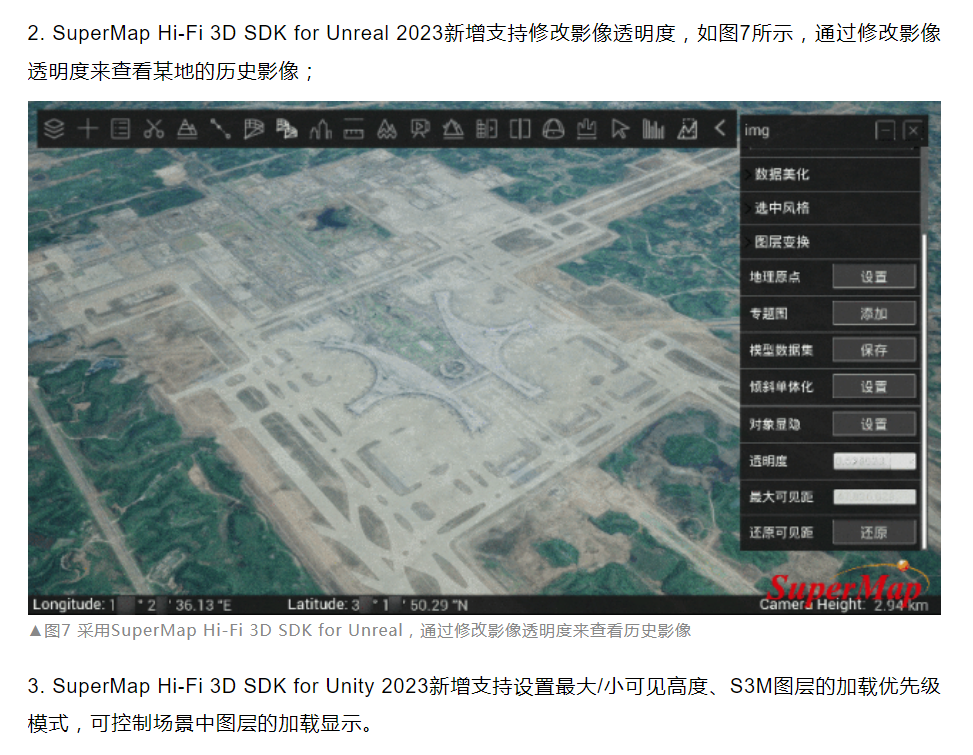This screenshot has width=973, height=755.
Task: Select the split-screen view icon
Action: 519,129
